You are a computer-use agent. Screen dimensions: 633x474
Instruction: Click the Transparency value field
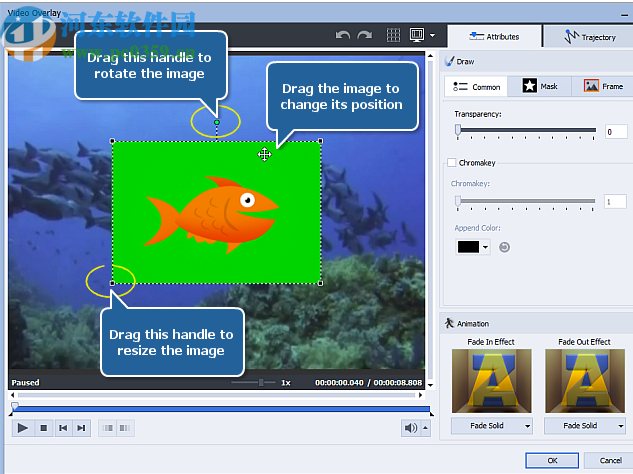(x=616, y=132)
